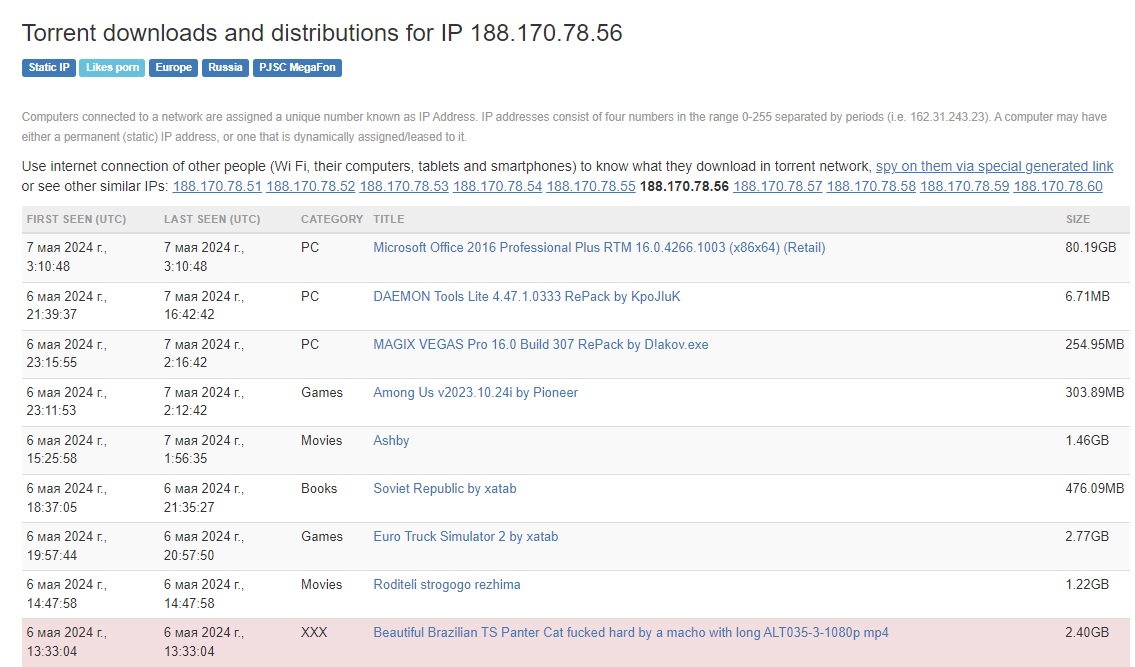The image size is (1135, 667).
Task: Open the spy on them via special generated link
Action: click(x=995, y=167)
